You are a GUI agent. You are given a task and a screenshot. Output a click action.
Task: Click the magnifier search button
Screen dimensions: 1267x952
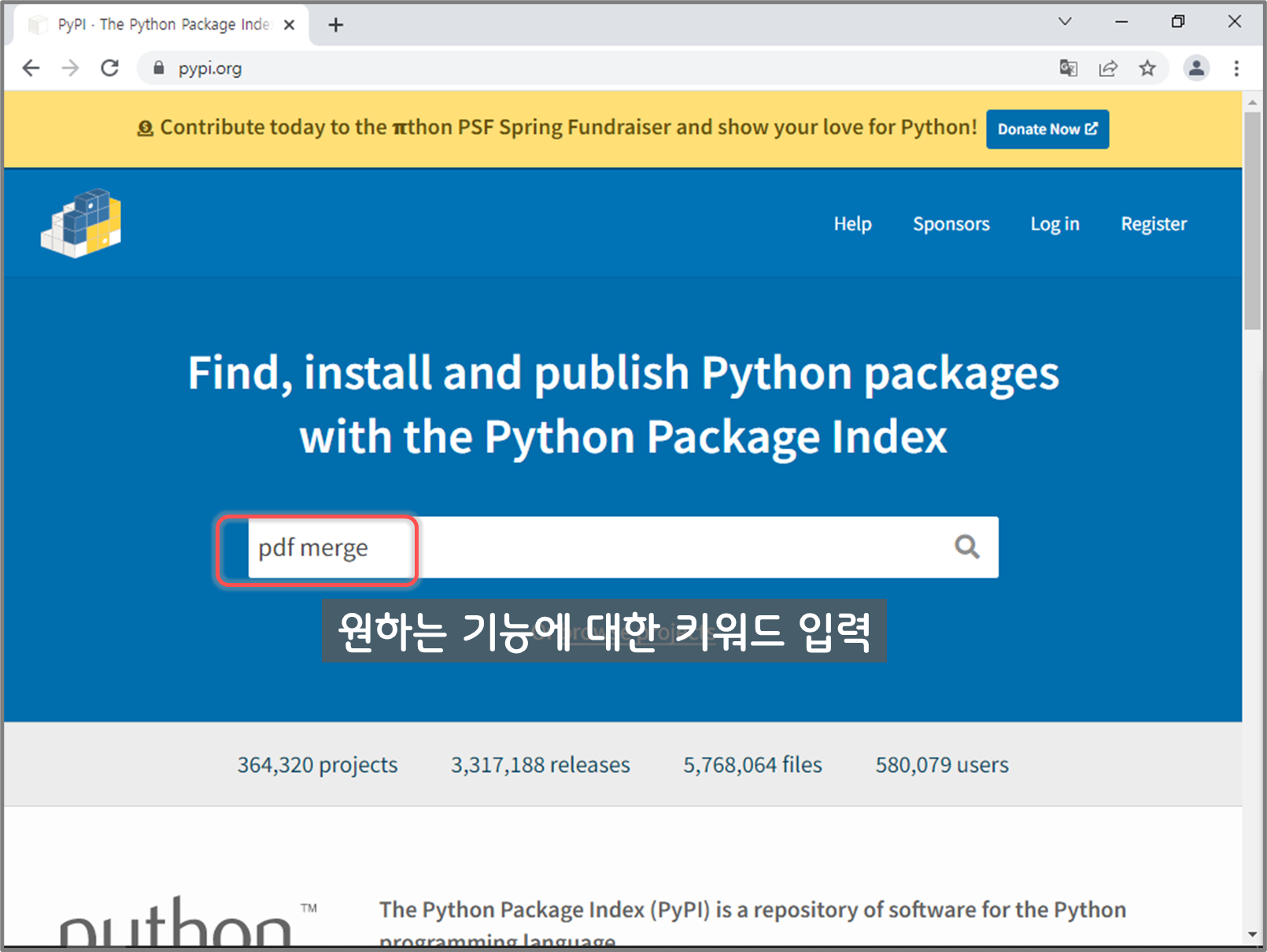(x=967, y=547)
